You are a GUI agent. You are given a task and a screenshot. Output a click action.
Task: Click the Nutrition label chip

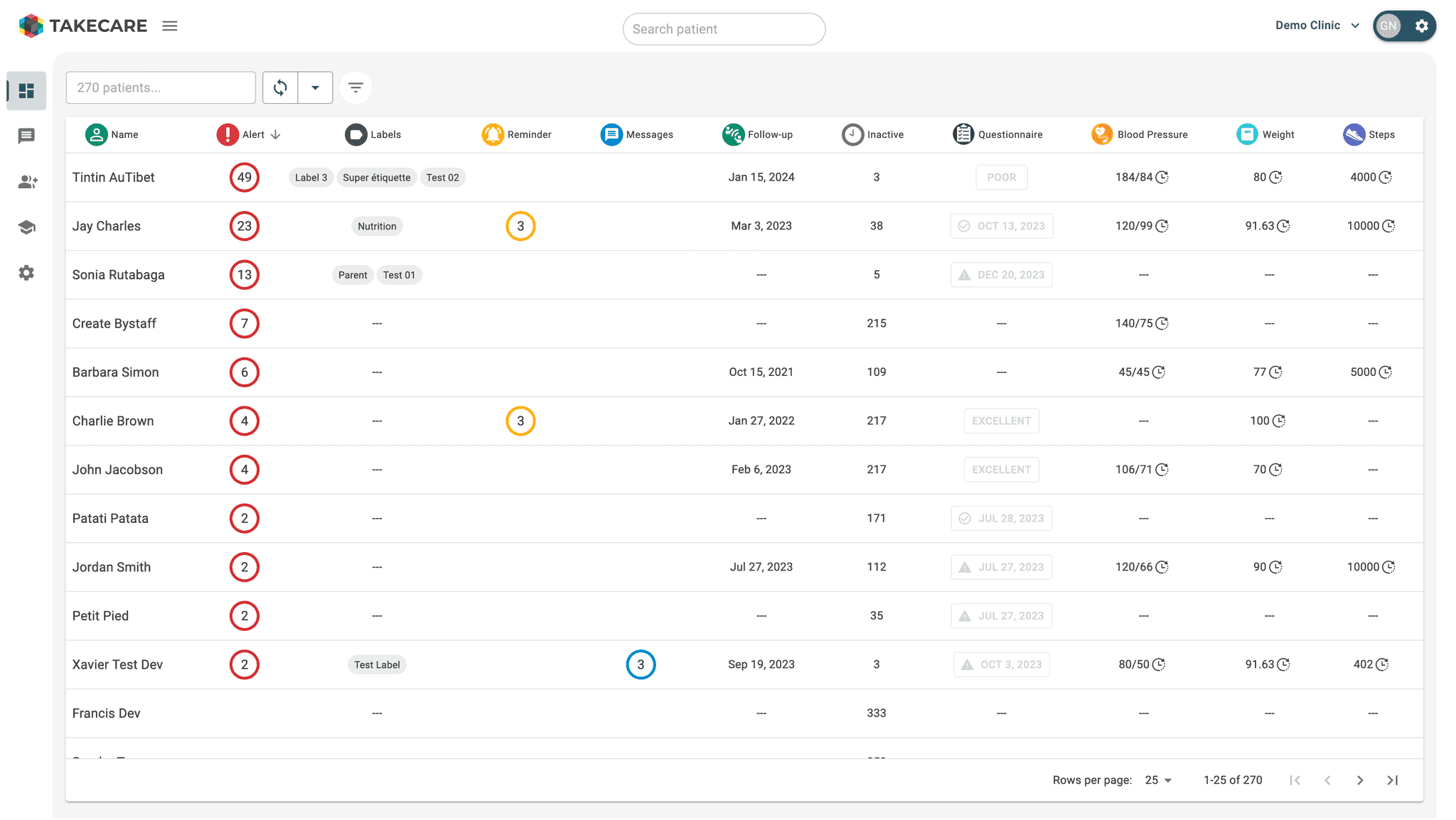coord(377,227)
